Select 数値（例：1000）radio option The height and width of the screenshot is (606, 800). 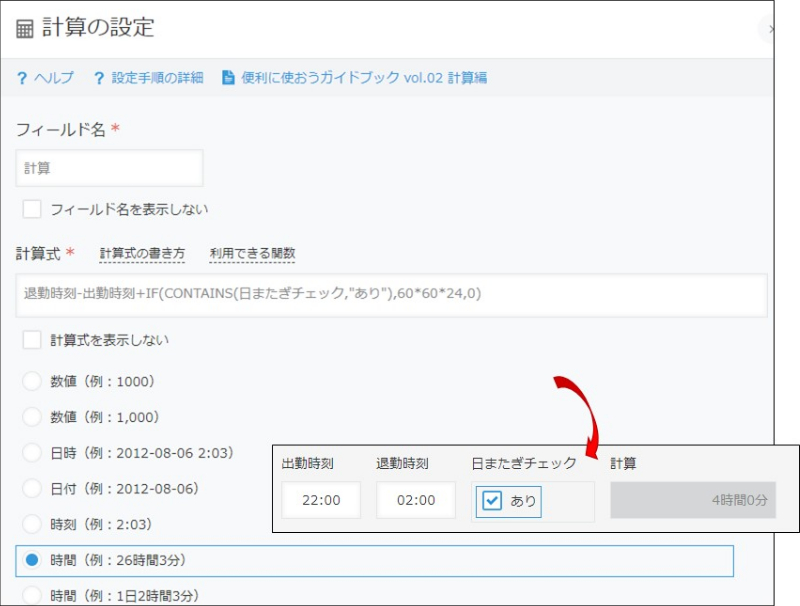click(32, 382)
